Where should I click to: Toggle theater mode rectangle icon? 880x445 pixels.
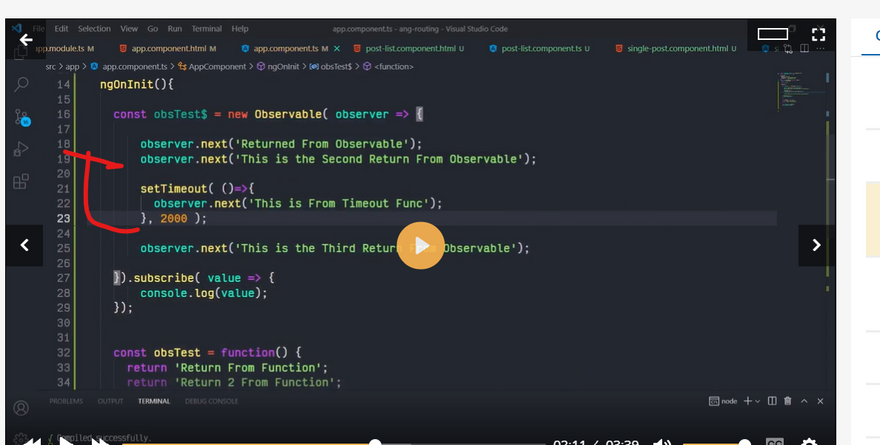[772, 38]
